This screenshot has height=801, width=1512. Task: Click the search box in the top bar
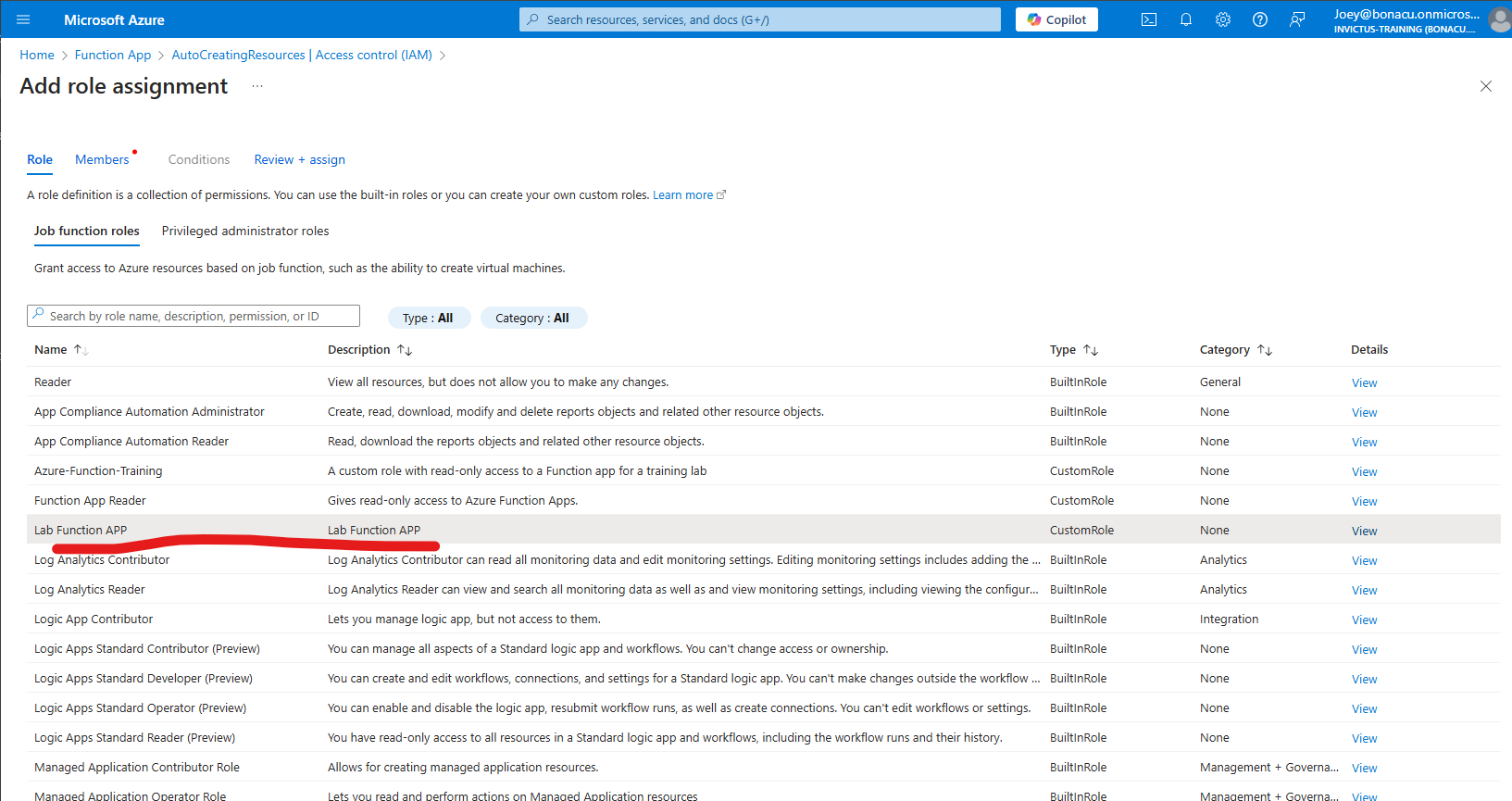(x=760, y=19)
